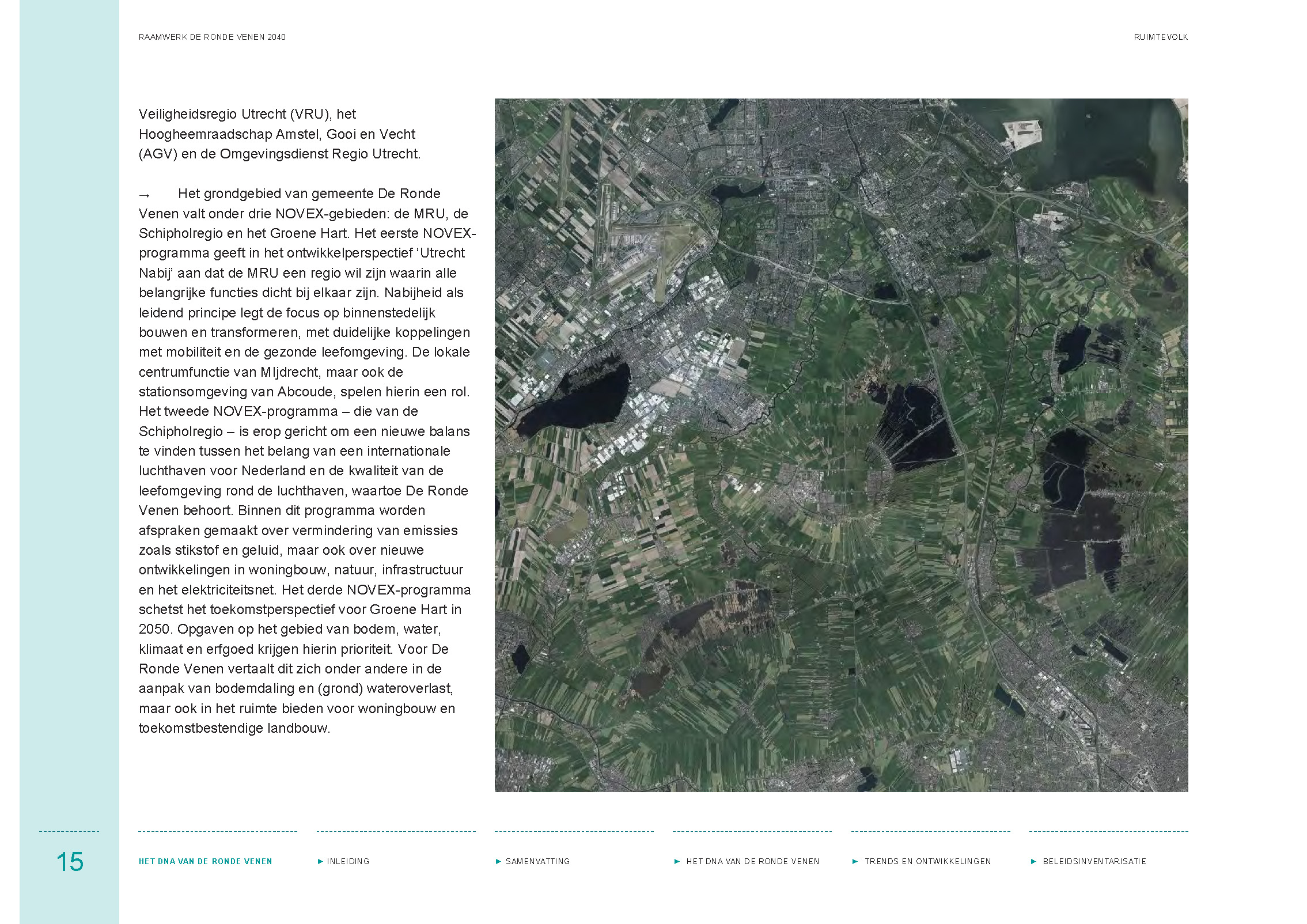Click the light teal sidebar strip
Screen dimensions: 1307x924
pyautogui.click(x=70, y=403)
